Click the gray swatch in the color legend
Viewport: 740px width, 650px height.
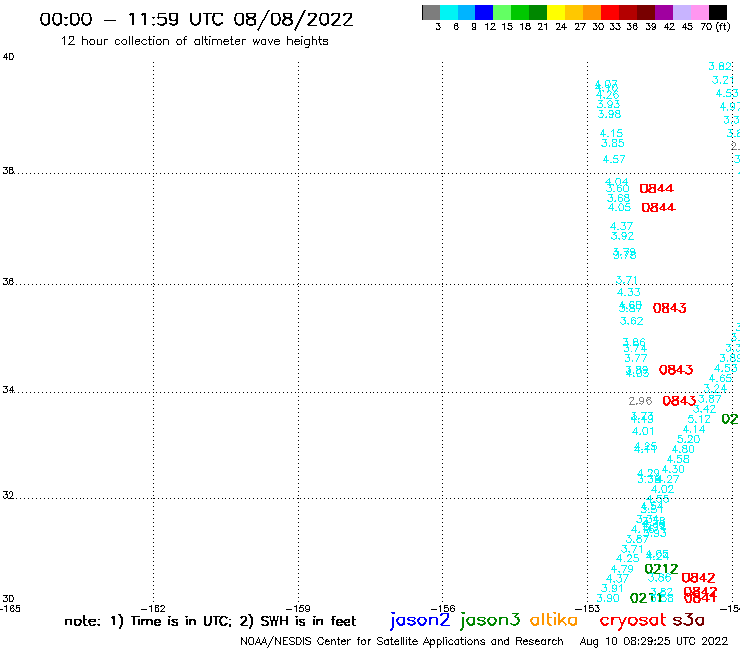point(431,12)
